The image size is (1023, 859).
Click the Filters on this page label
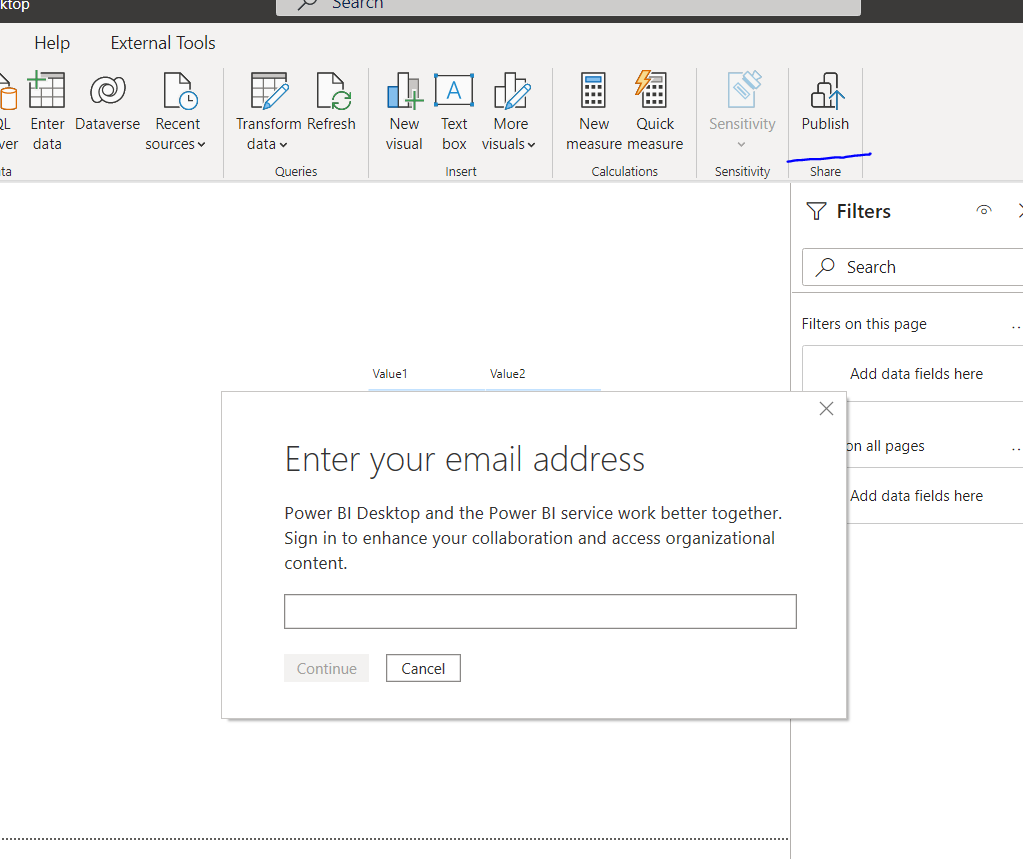click(x=864, y=324)
